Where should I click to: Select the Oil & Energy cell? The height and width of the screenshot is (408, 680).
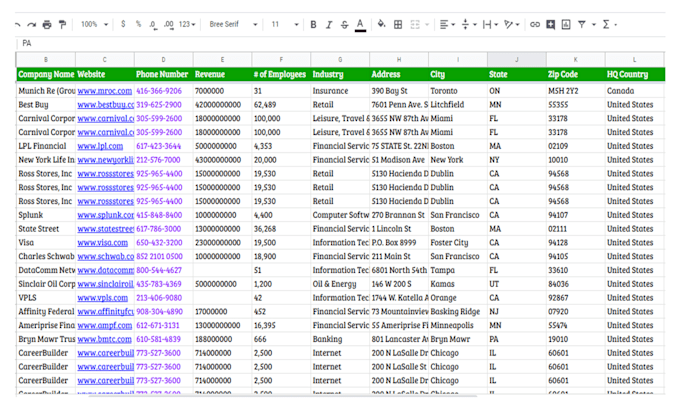click(340, 284)
